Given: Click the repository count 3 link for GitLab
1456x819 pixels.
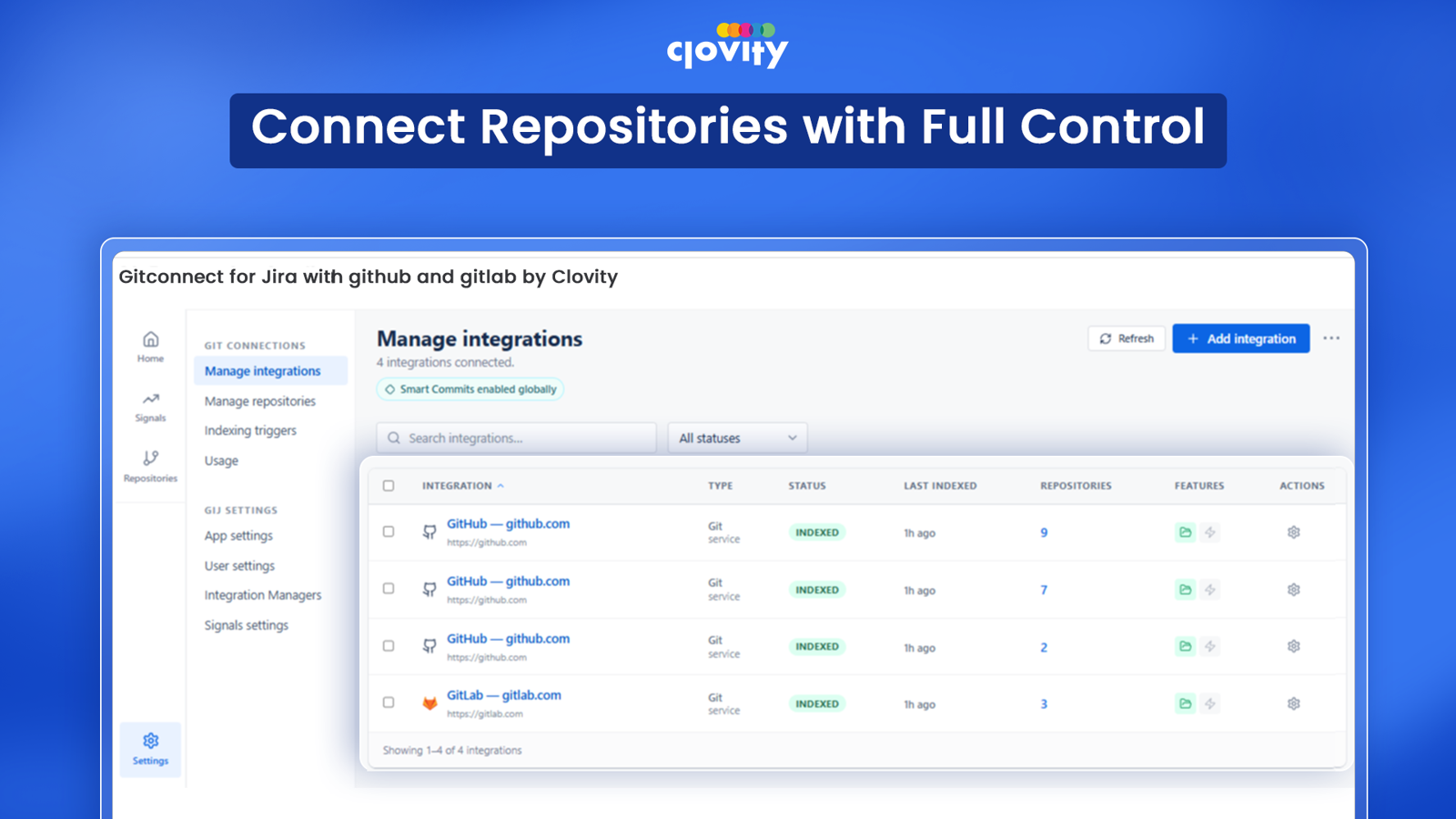Looking at the screenshot, I should point(1044,704).
